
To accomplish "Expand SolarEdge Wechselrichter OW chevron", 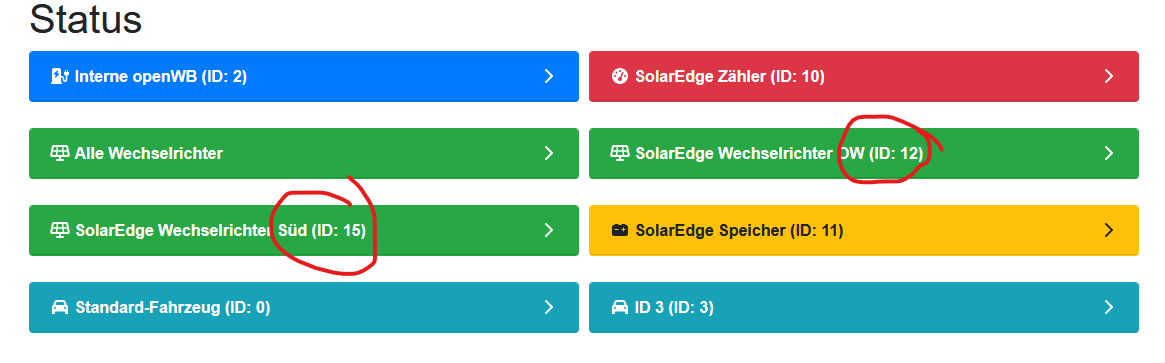I will point(1109,153).
